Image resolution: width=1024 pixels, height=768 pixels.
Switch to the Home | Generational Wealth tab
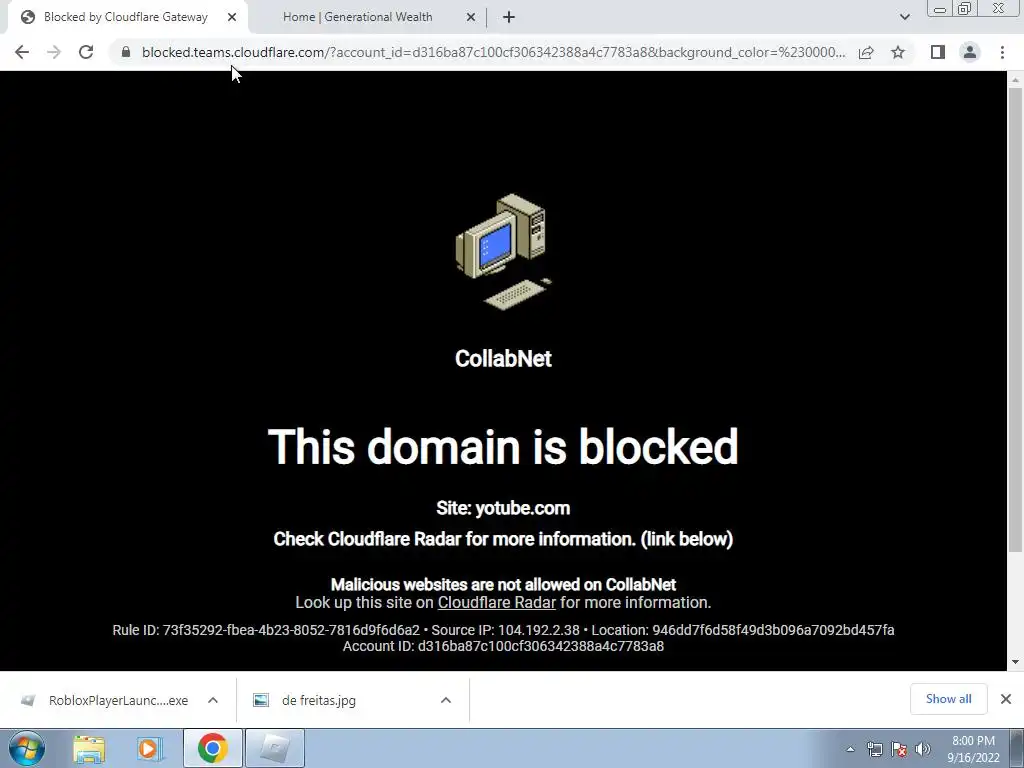click(357, 17)
